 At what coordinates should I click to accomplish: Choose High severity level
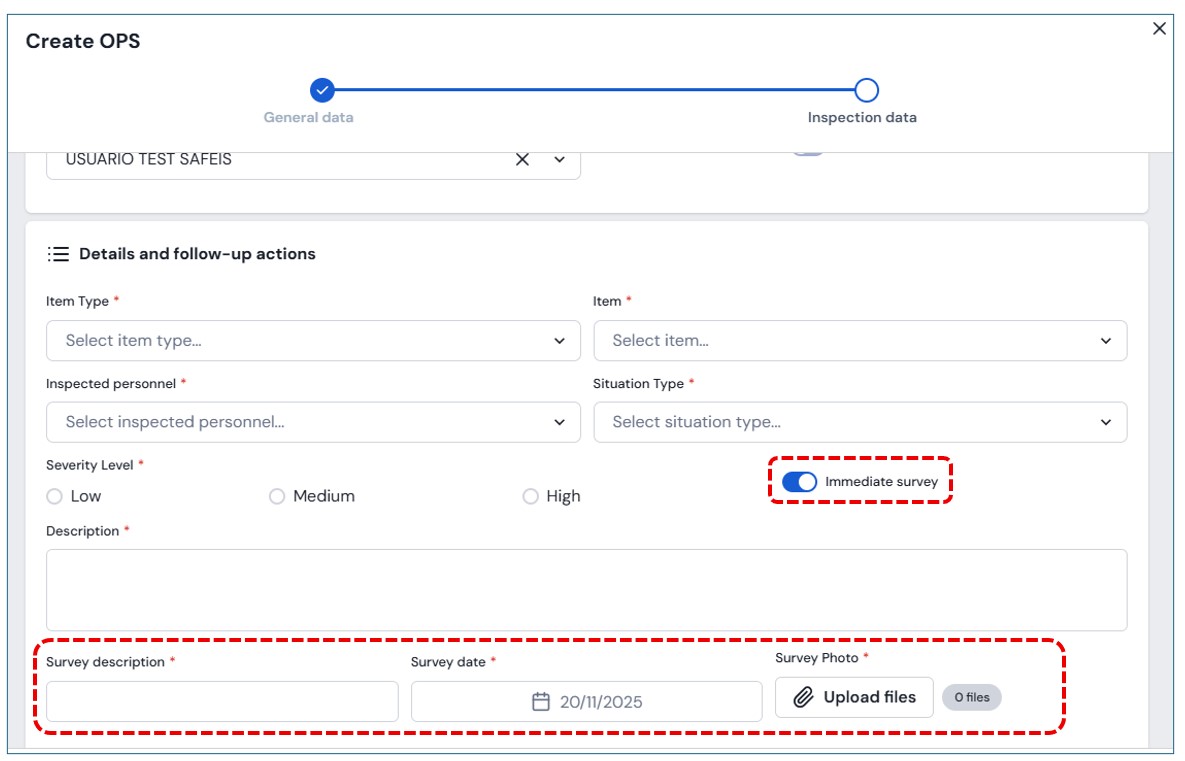pos(530,497)
